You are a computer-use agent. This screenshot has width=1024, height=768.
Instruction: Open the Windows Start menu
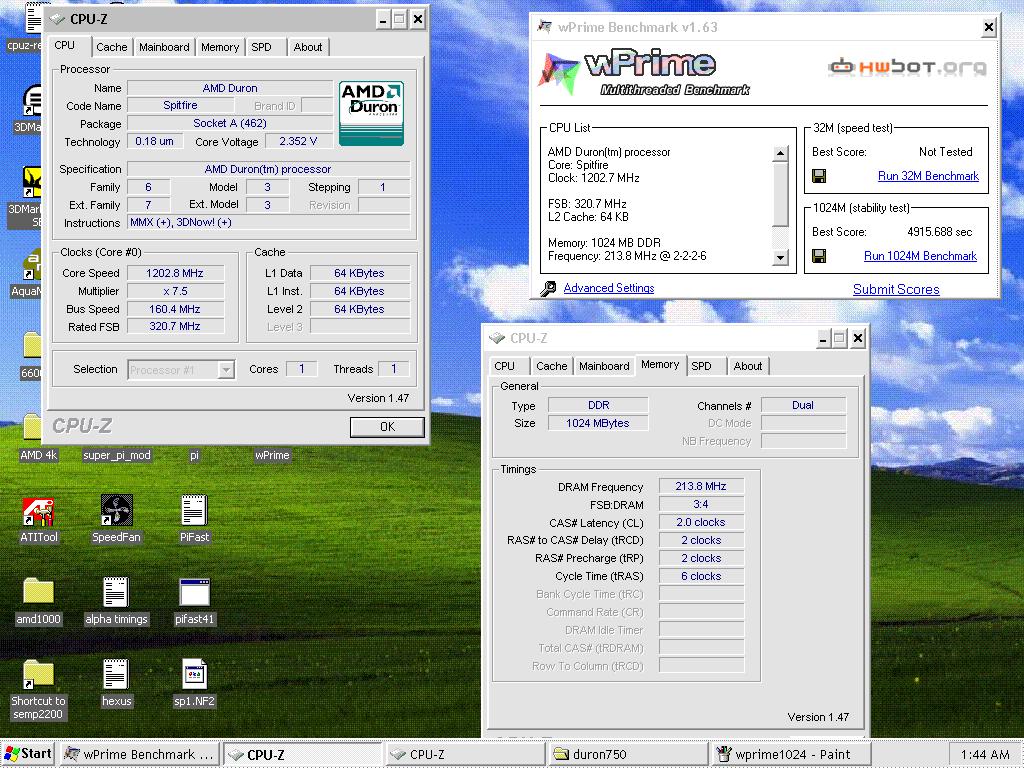tap(27, 754)
